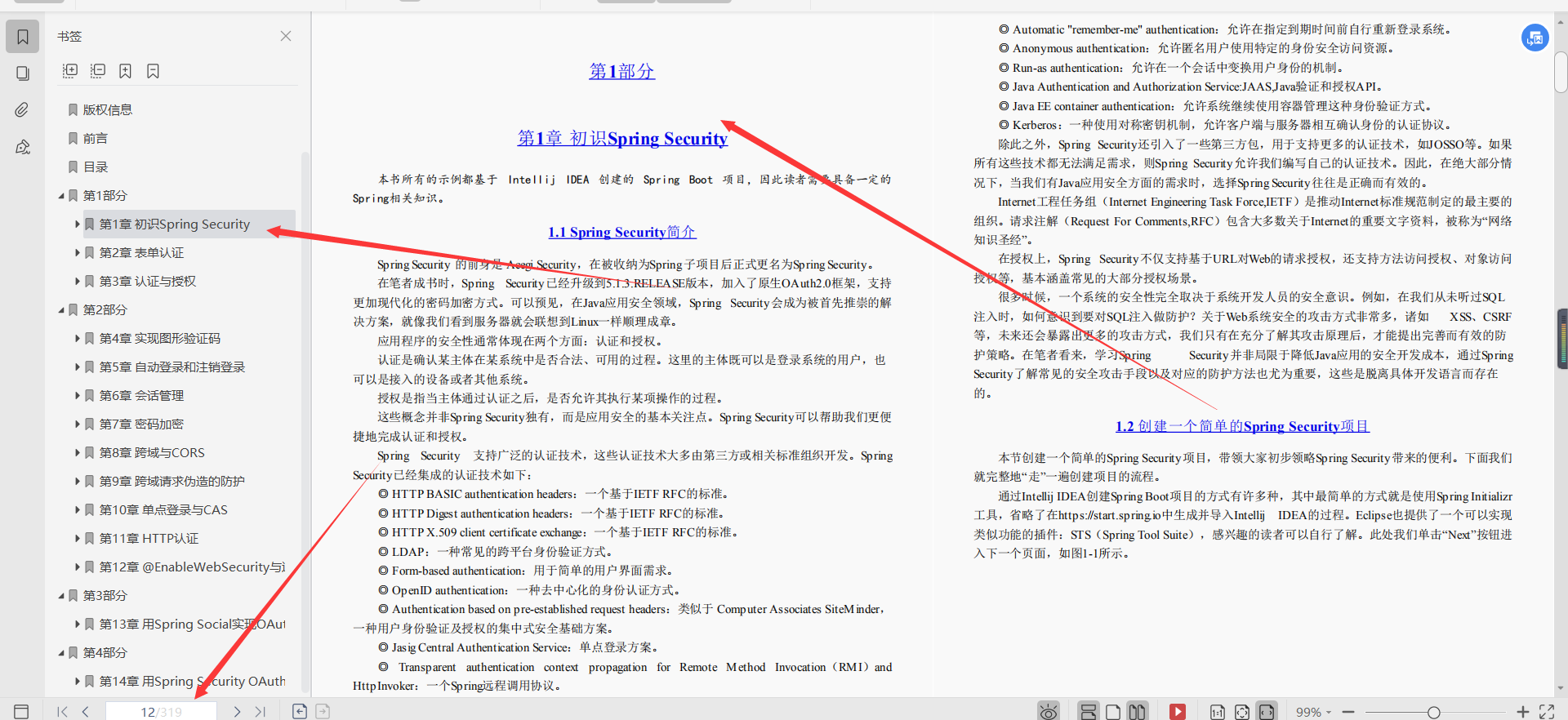This screenshot has width=1568, height=720.
Task: Follow the 1.1 Spring Security简介 link
Action: [622, 233]
